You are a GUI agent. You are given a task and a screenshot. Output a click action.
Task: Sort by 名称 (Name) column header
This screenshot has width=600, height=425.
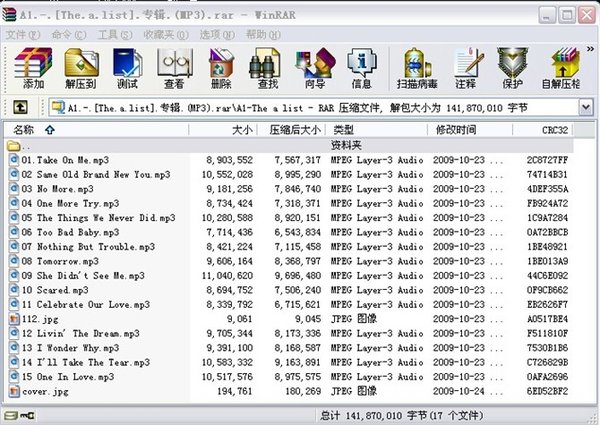(96, 130)
